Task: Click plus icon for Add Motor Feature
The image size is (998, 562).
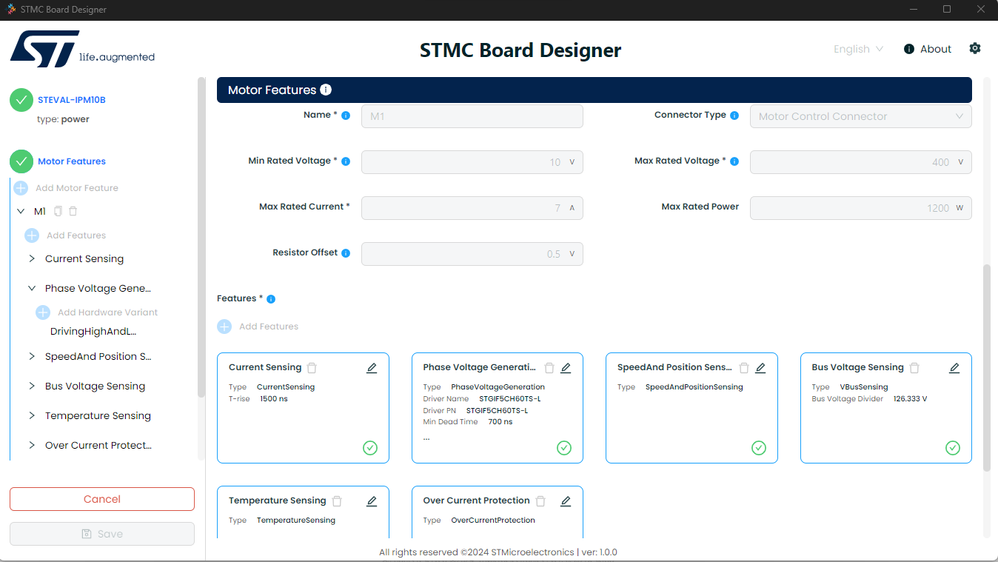Action: [21, 188]
